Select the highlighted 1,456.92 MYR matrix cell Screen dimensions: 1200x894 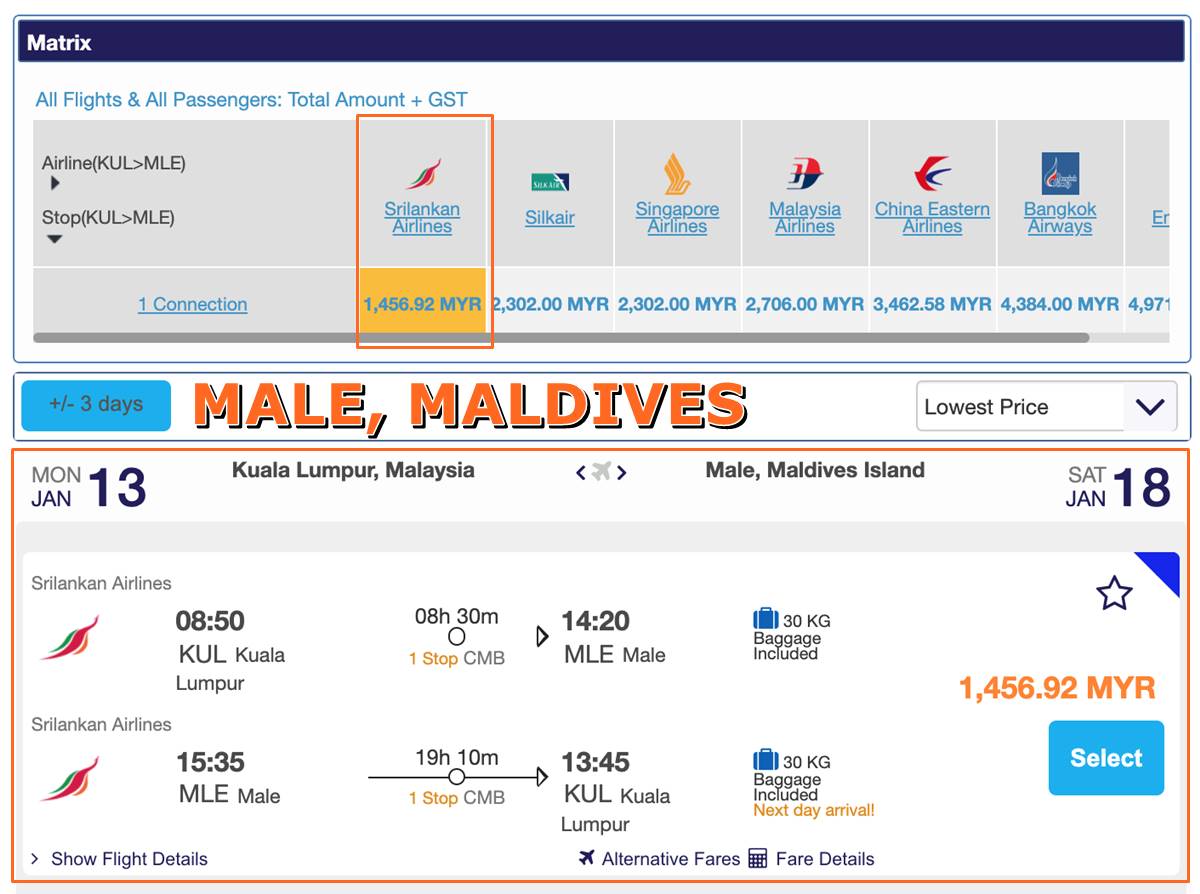tap(422, 301)
